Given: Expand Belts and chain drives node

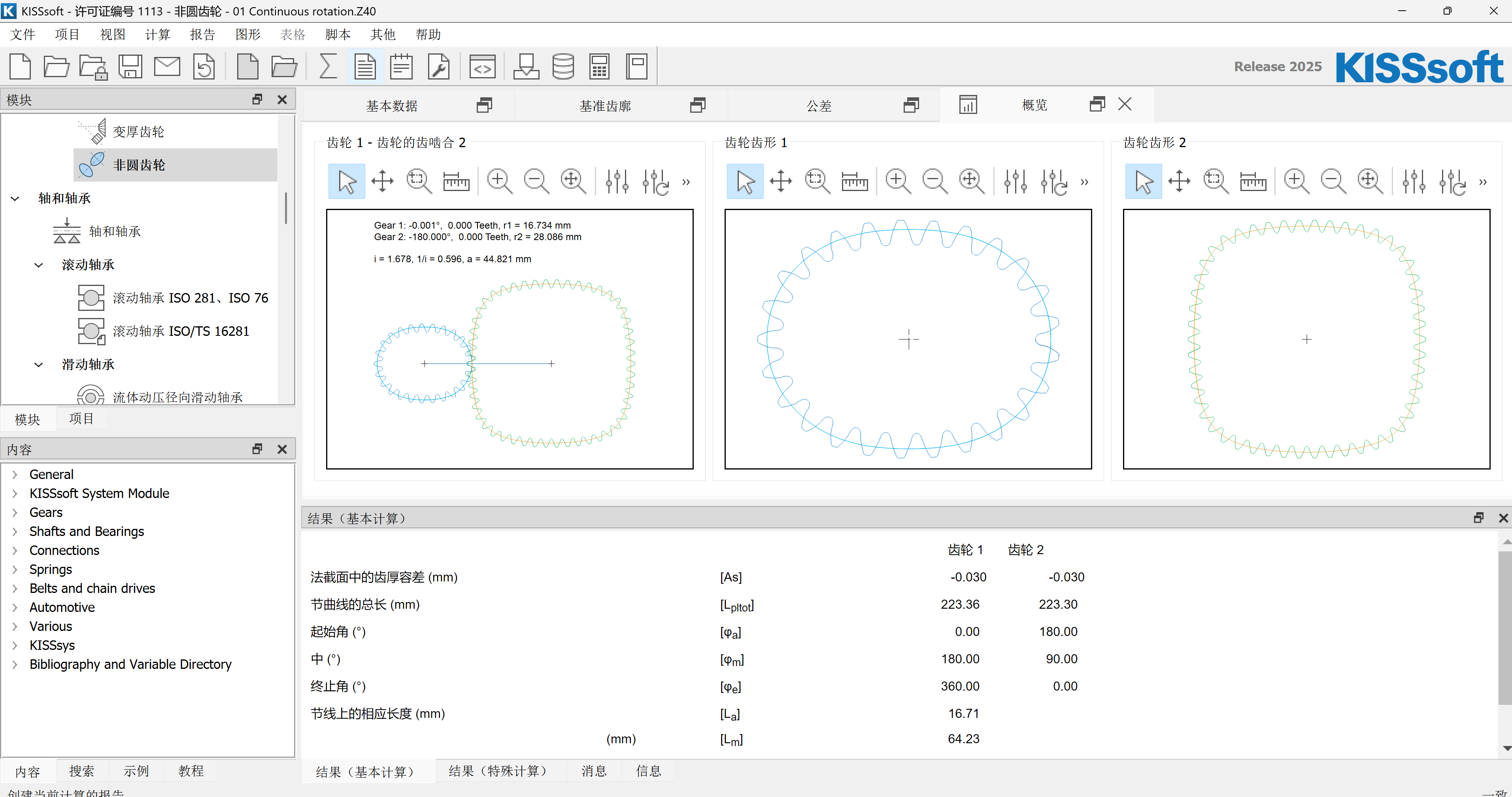Looking at the screenshot, I should pos(15,589).
